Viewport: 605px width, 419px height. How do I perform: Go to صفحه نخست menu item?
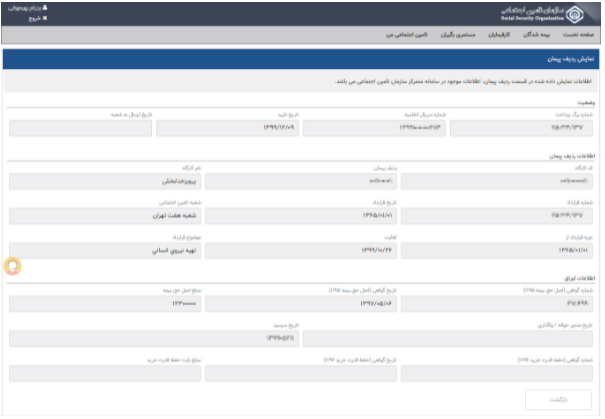(x=578, y=35)
